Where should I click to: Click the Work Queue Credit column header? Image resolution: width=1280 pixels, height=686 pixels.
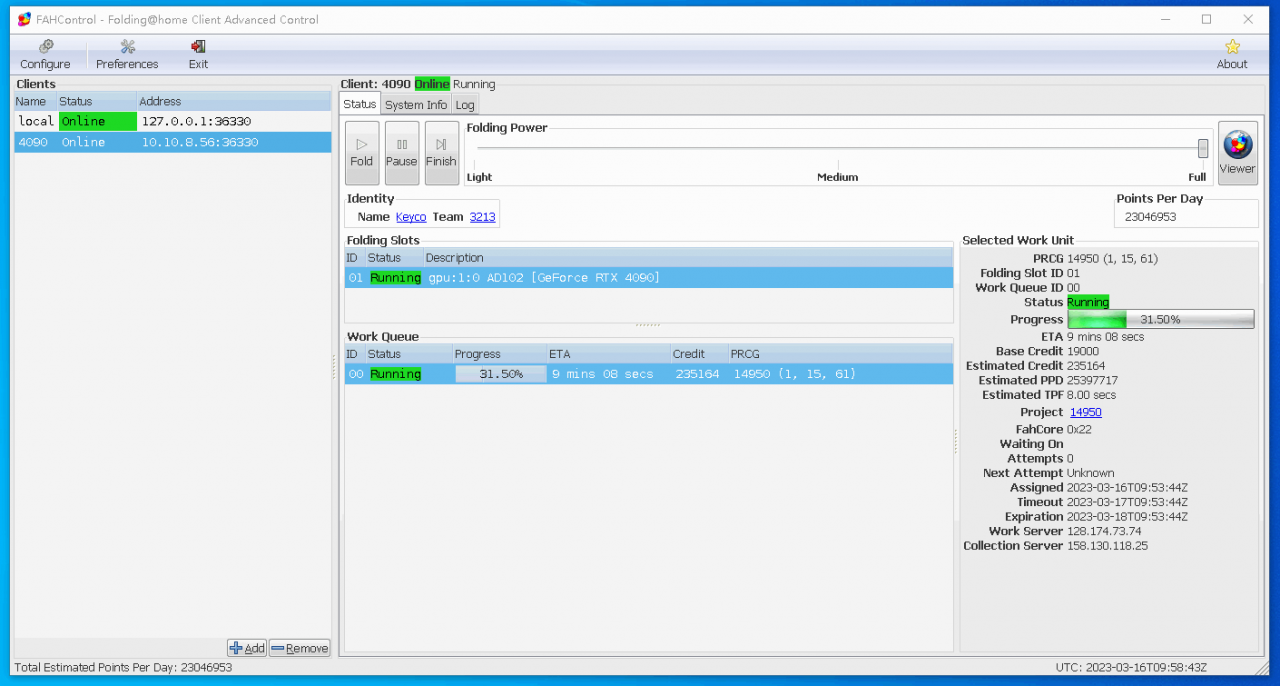[699, 354]
